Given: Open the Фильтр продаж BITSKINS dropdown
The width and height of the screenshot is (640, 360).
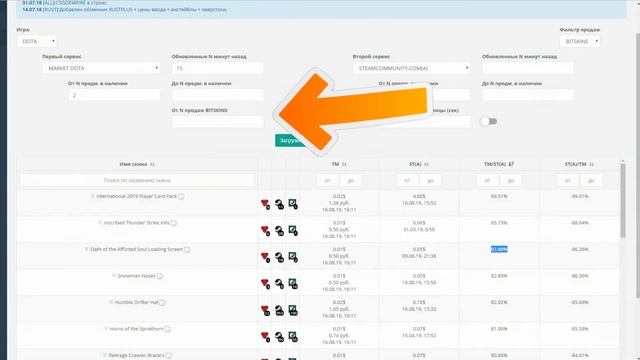Looking at the screenshot, I should 580,41.
